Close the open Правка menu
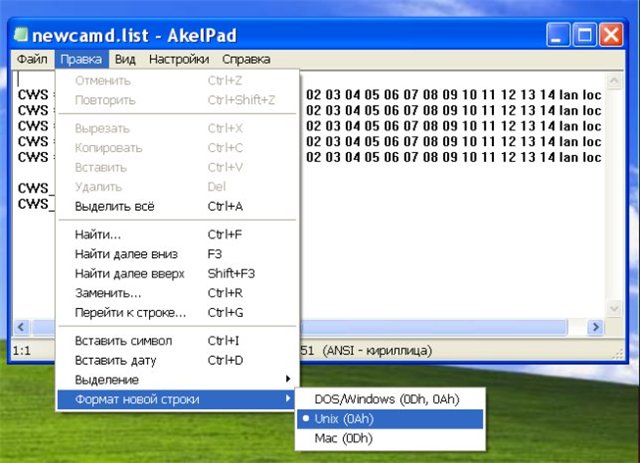The image size is (640, 463). pos(81,60)
